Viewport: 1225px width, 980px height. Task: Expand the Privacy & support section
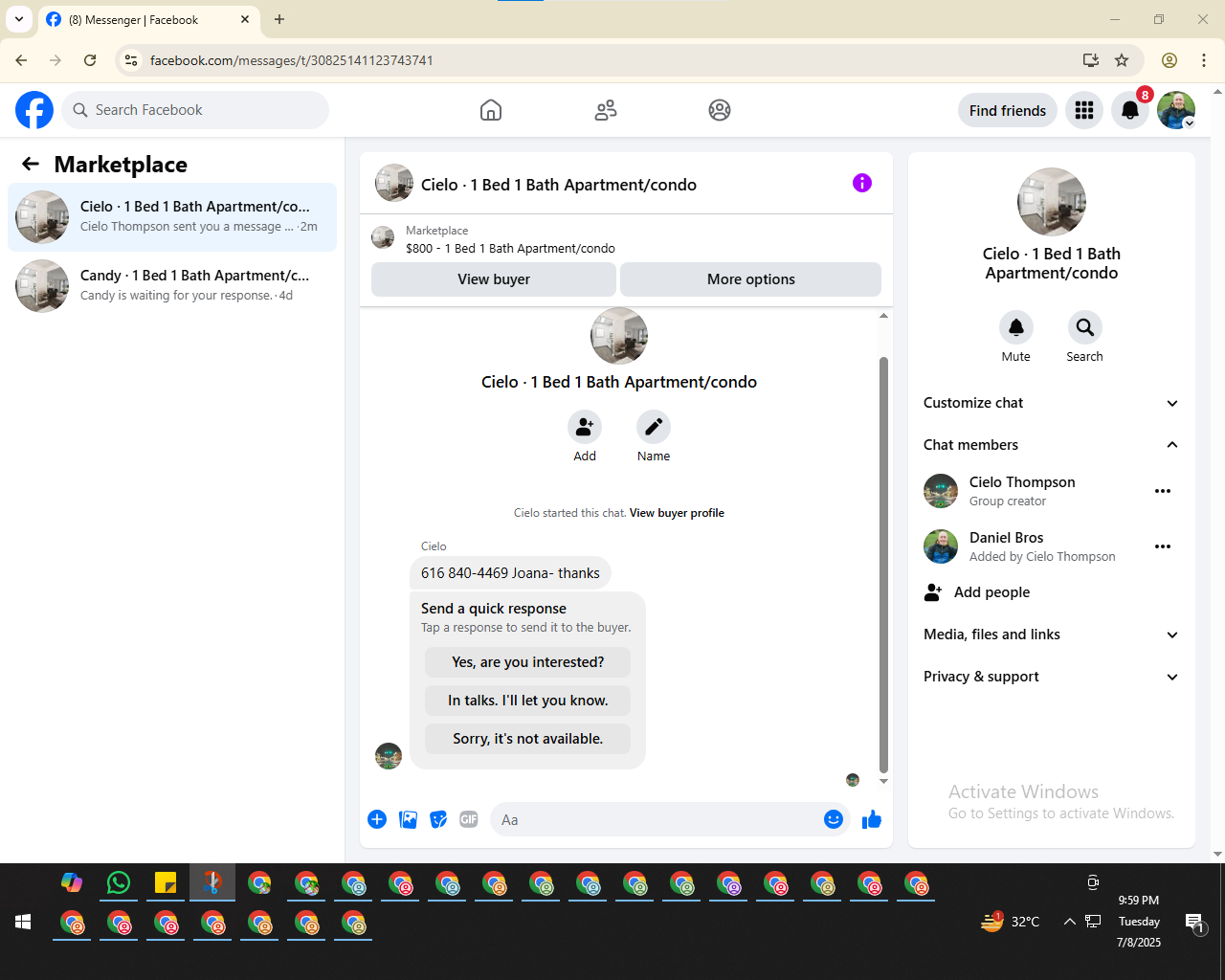pyautogui.click(x=1052, y=677)
